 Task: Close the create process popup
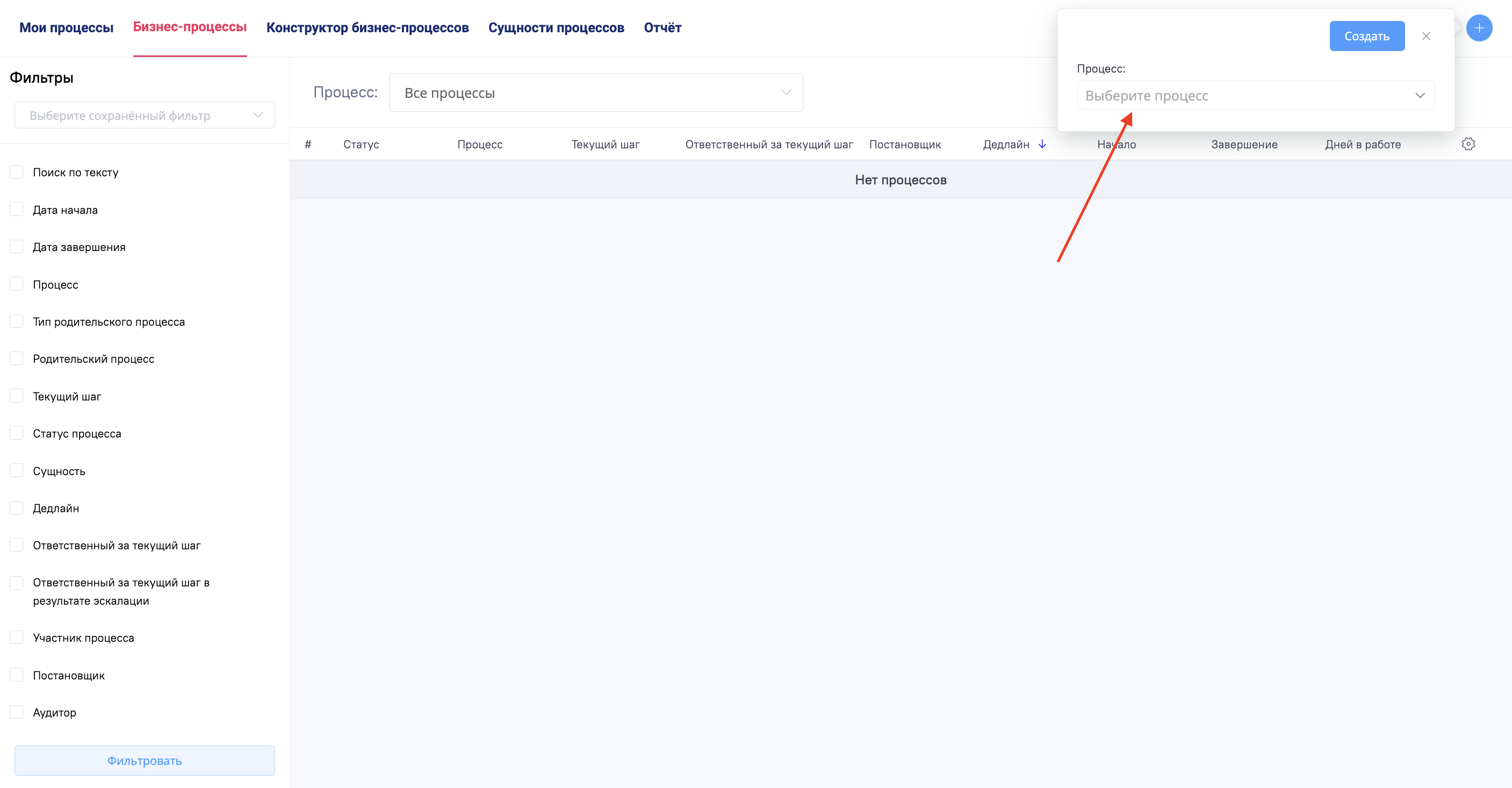pos(1425,37)
